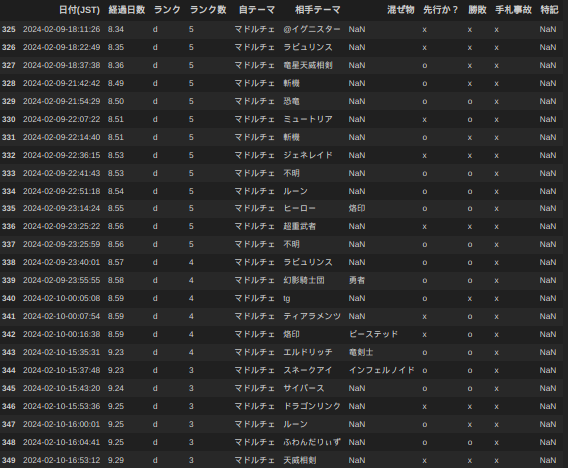Select the 幻影騎士団 opponent theme cell

tap(304, 280)
